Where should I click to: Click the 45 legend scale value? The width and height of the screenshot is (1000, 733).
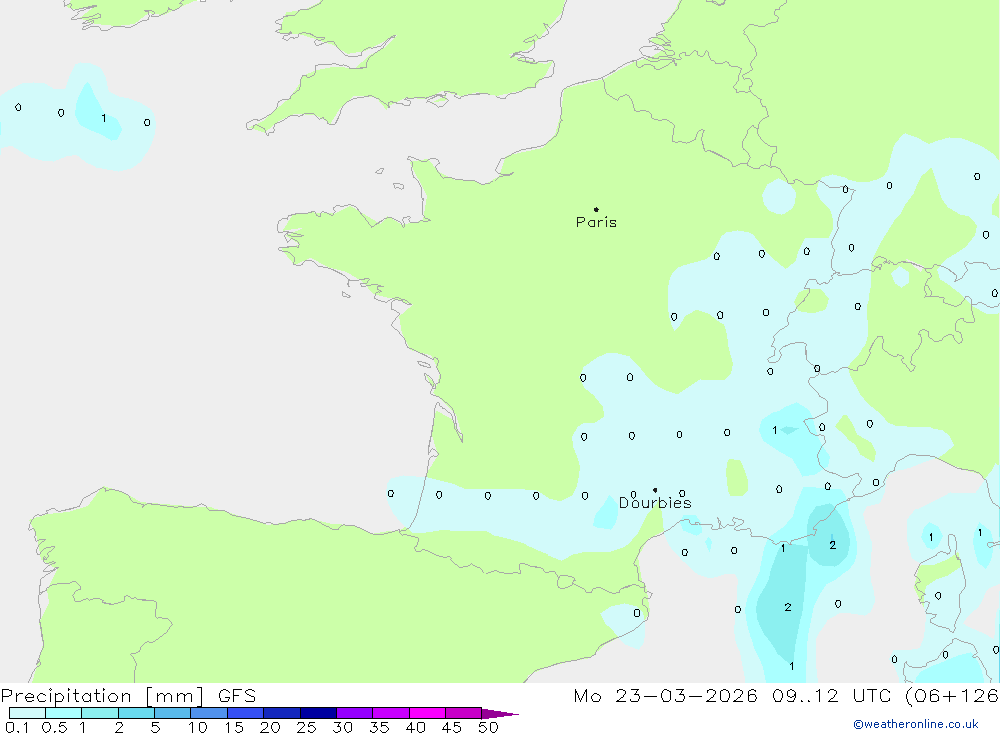coord(452,727)
